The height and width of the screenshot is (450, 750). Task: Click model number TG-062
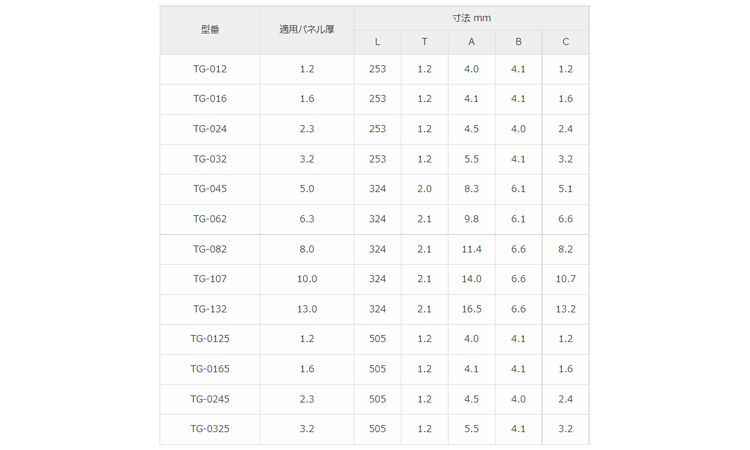(210, 219)
